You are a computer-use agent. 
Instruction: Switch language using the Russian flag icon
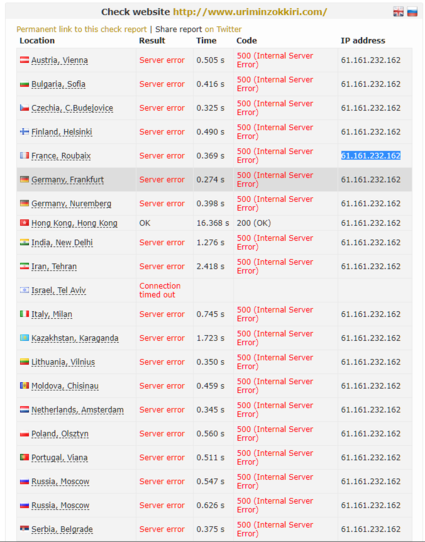coord(412,12)
